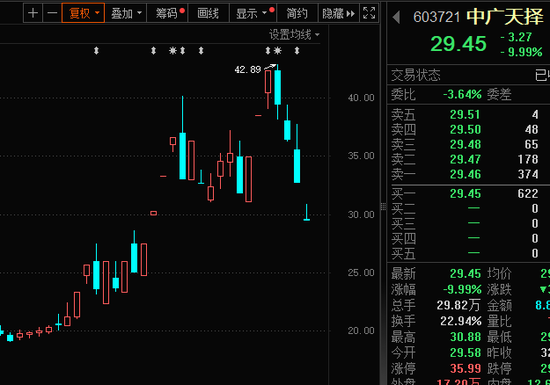Switch to 简约 view mode
The width and height of the screenshot is (550, 385).
coord(297,13)
